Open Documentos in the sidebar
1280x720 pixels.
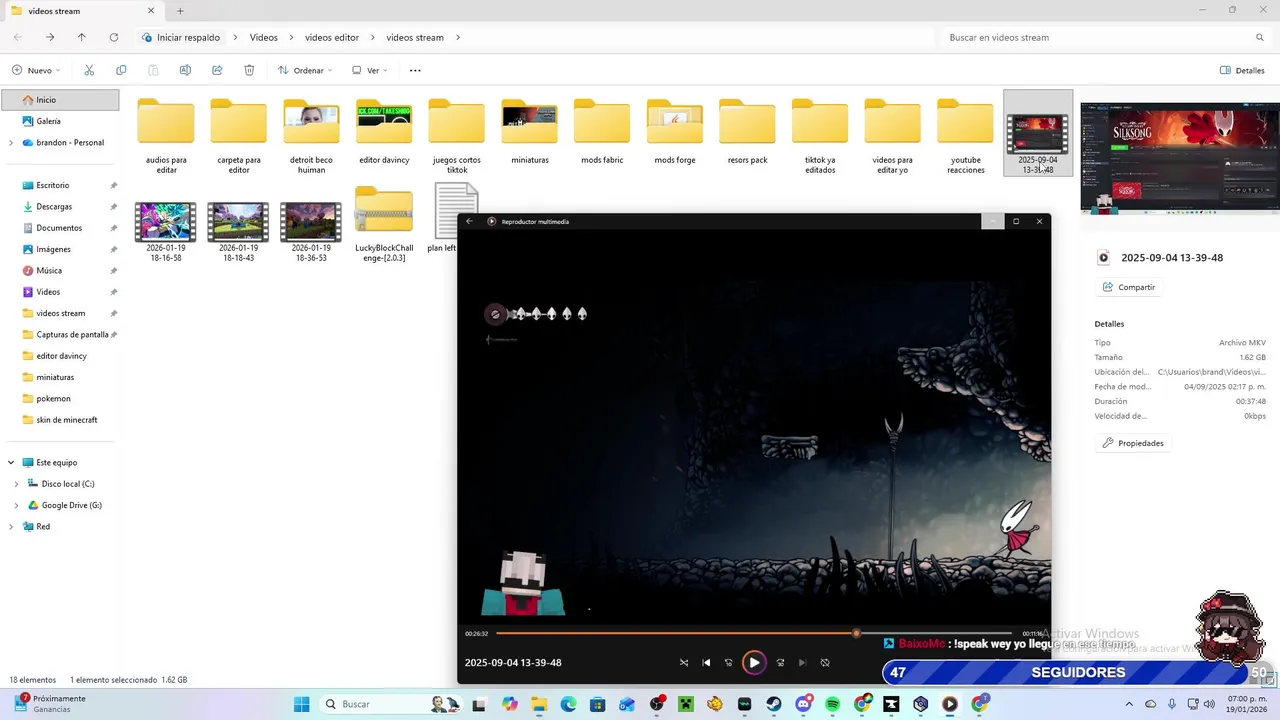(60, 228)
